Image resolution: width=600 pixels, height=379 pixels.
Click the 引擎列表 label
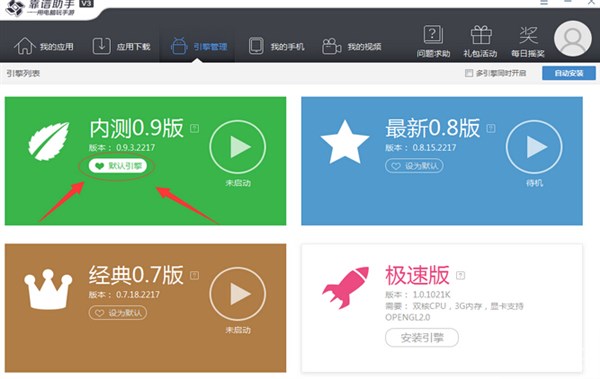tap(23, 73)
